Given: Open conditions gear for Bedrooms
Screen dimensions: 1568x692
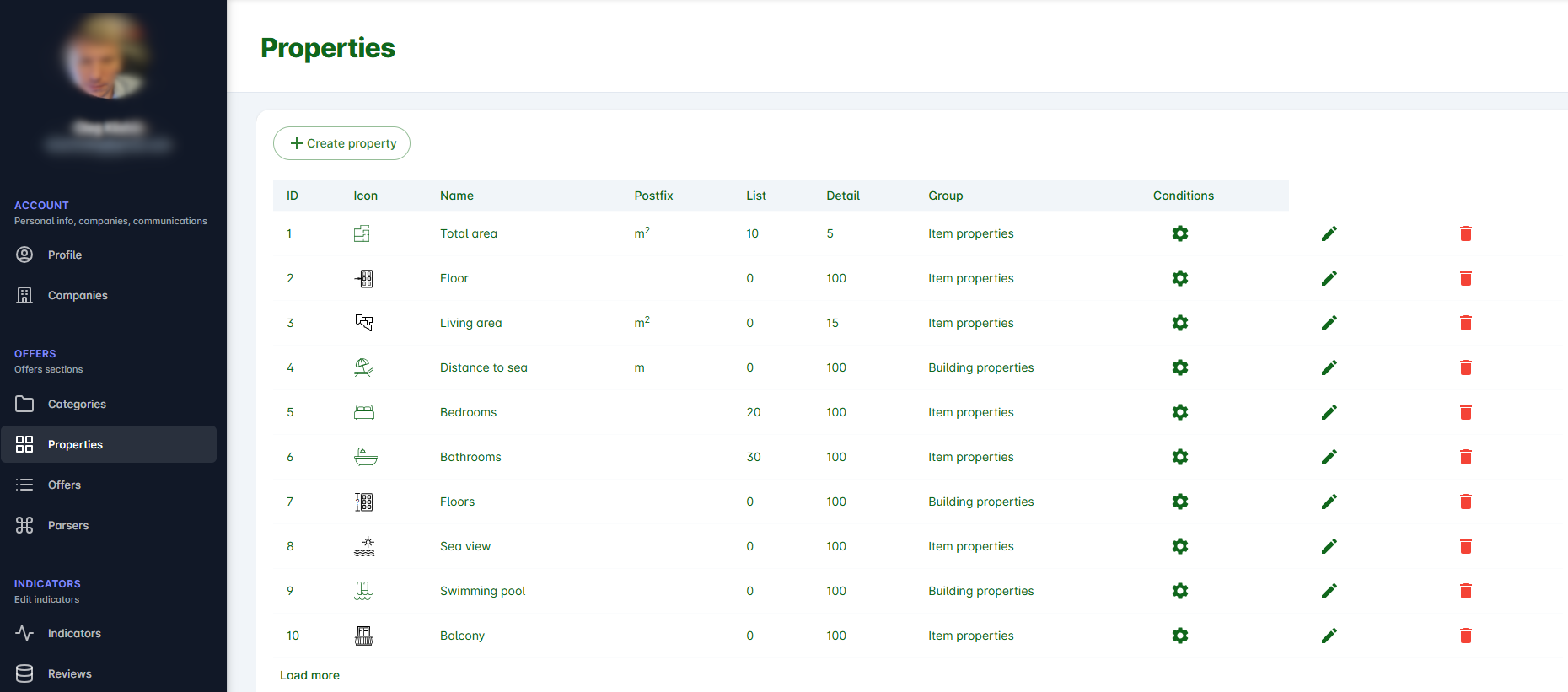Looking at the screenshot, I should [x=1180, y=412].
